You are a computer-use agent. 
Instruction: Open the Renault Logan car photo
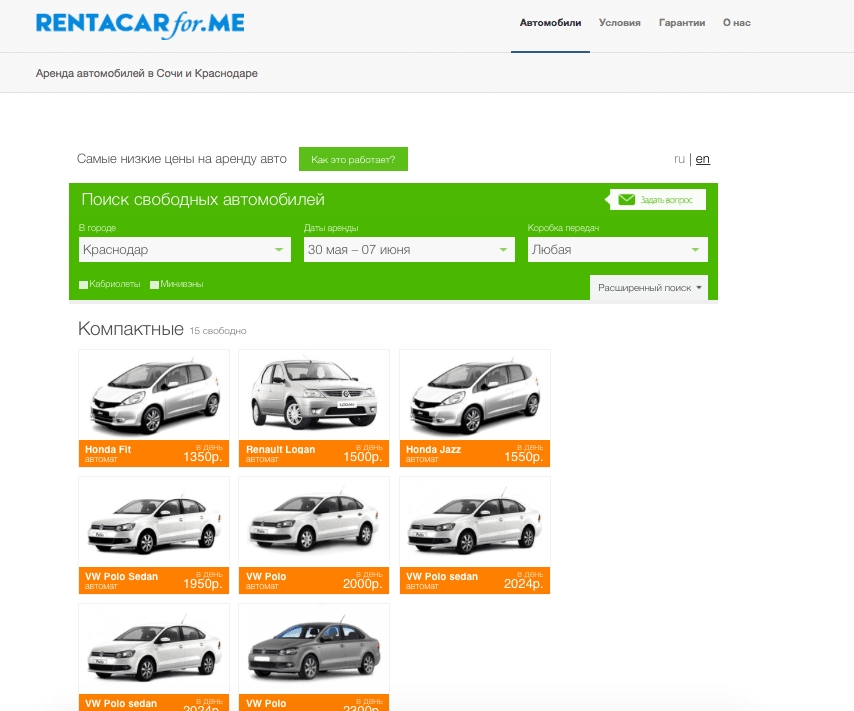[314, 395]
